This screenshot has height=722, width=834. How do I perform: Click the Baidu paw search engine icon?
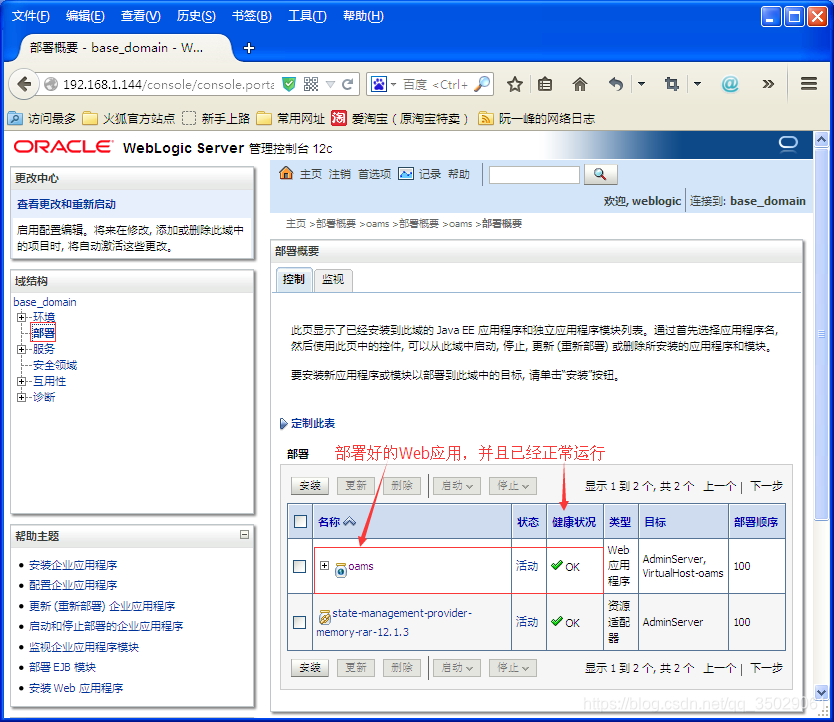tap(379, 84)
